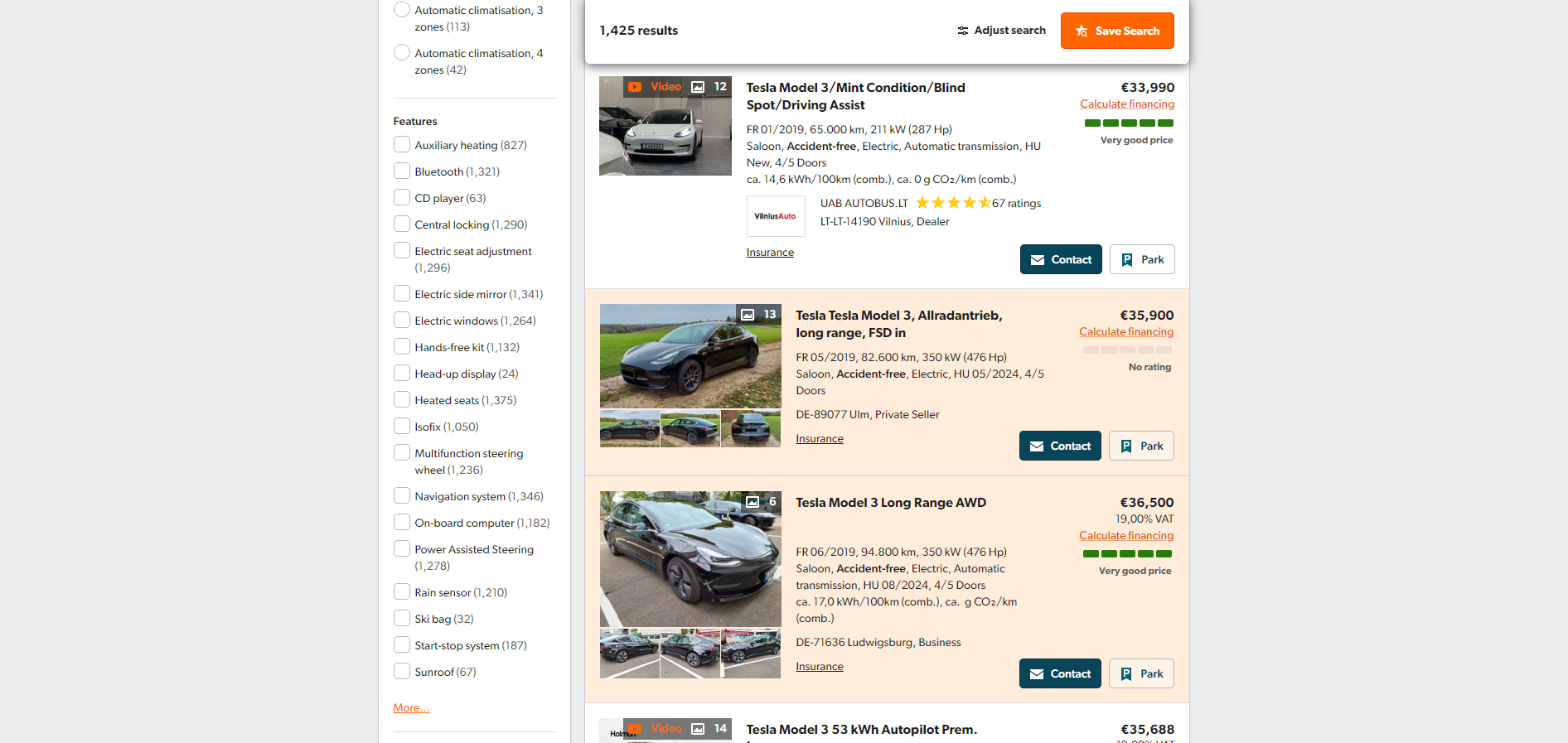Check Auxiliary heating feature
1568x743 pixels.
coord(402,145)
